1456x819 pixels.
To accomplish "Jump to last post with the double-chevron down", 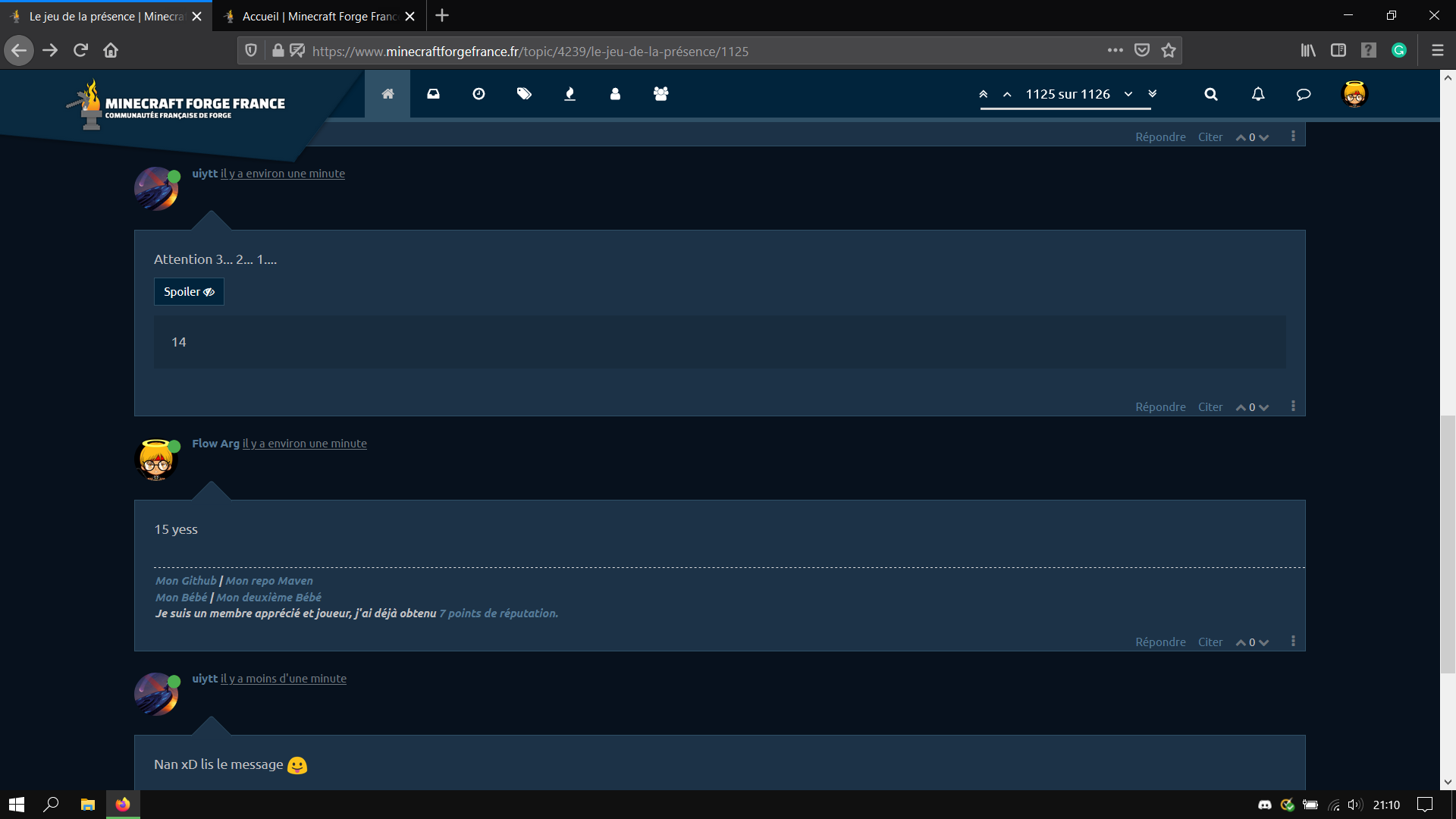I will click(1152, 94).
